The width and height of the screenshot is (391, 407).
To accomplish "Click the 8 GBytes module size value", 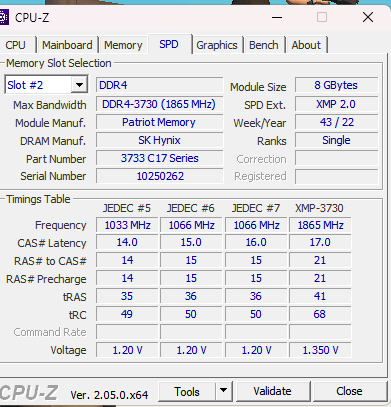I will pyautogui.click(x=336, y=85).
